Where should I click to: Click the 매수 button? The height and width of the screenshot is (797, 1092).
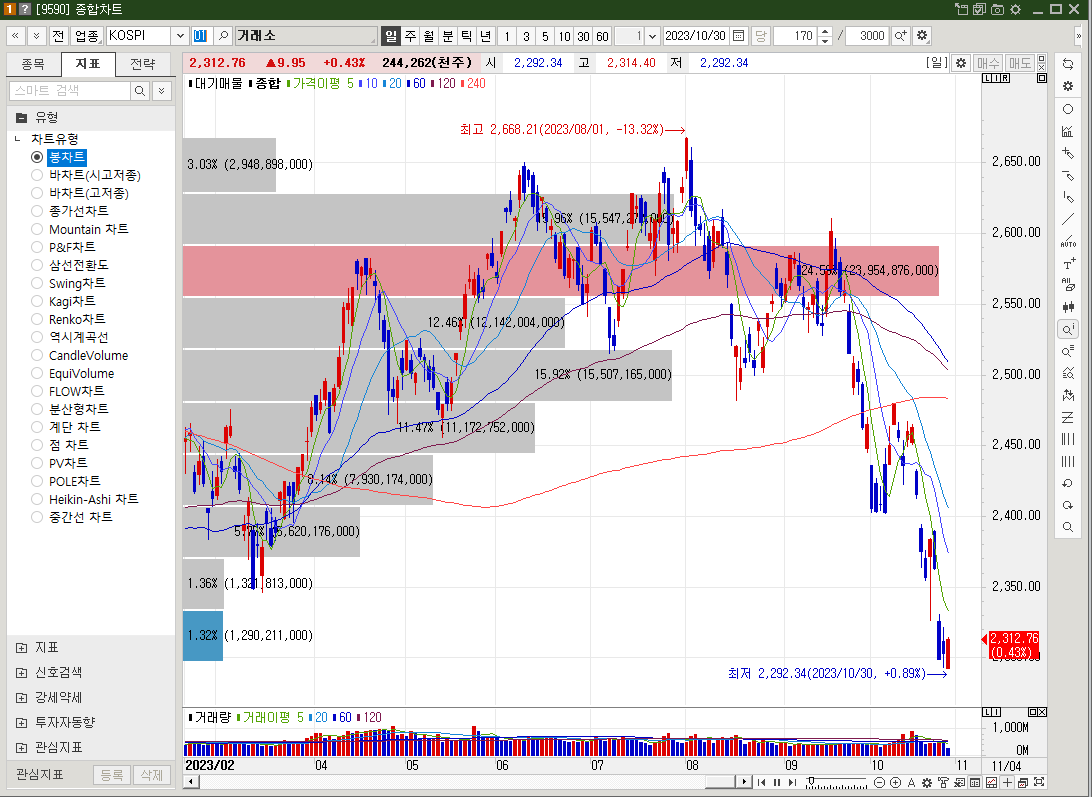[988, 63]
